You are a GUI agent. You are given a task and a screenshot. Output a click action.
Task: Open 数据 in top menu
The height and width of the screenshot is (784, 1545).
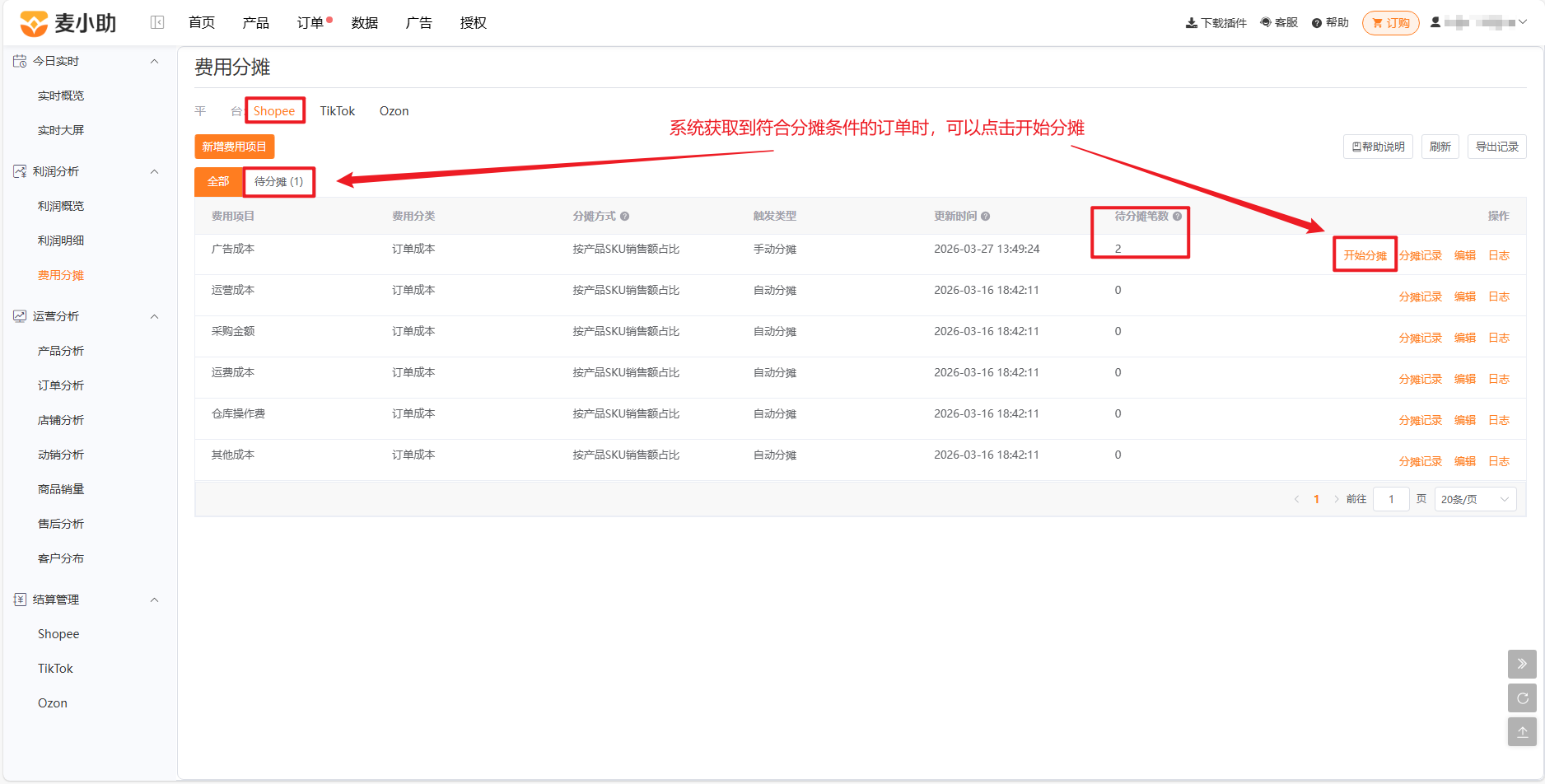[x=365, y=23]
